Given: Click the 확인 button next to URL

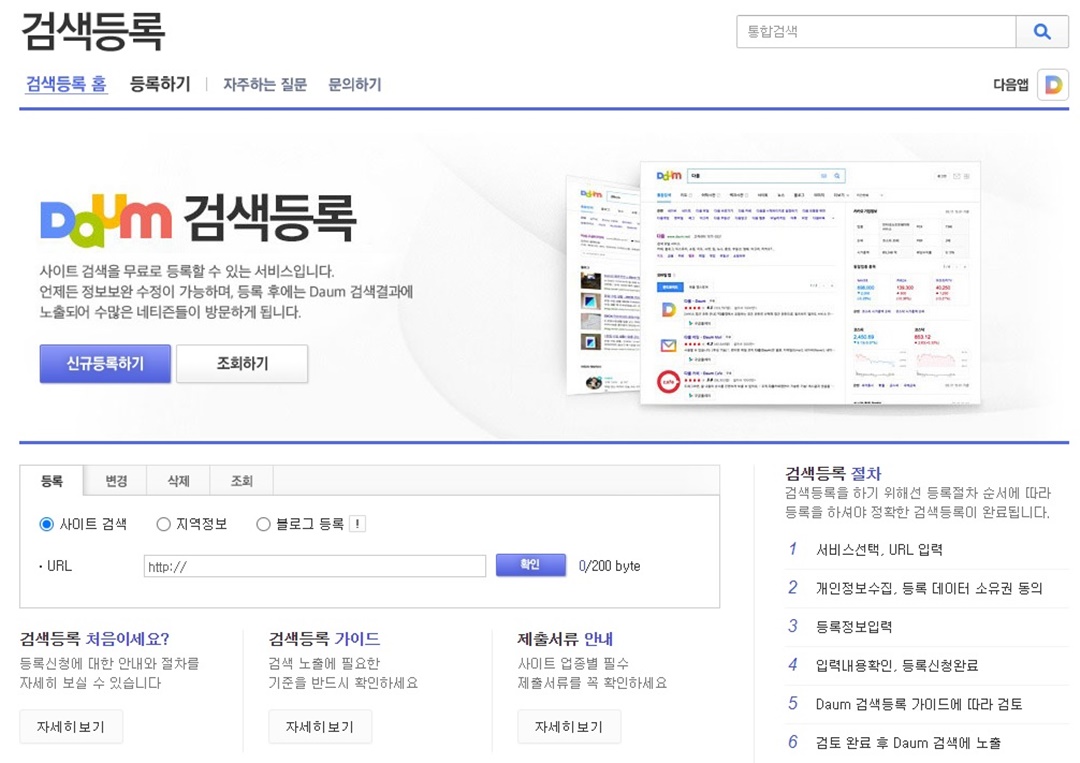Looking at the screenshot, I should (531, 565).
